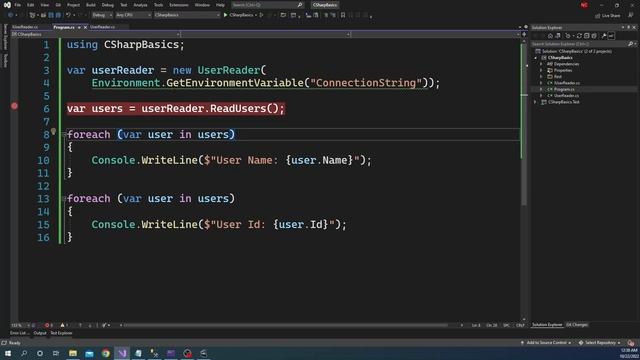Open the File menu
Image resolution: width=640 pixels, height=360 pixels.
click(x=18, y=5)
